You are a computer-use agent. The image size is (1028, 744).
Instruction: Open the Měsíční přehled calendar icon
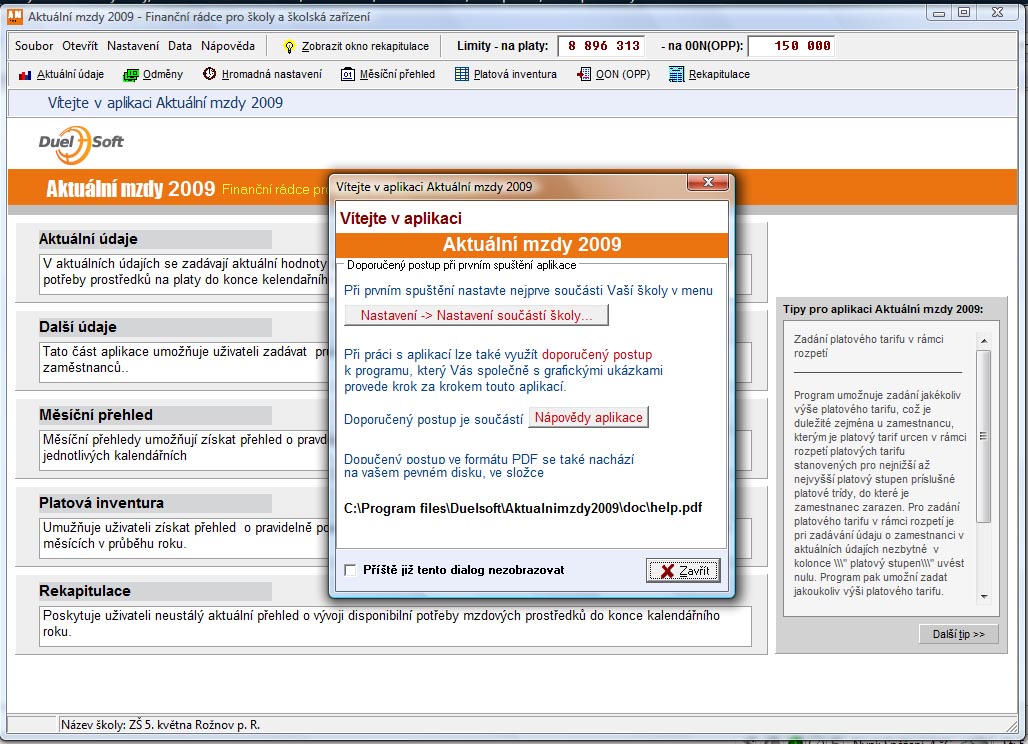tap(347, 75)
